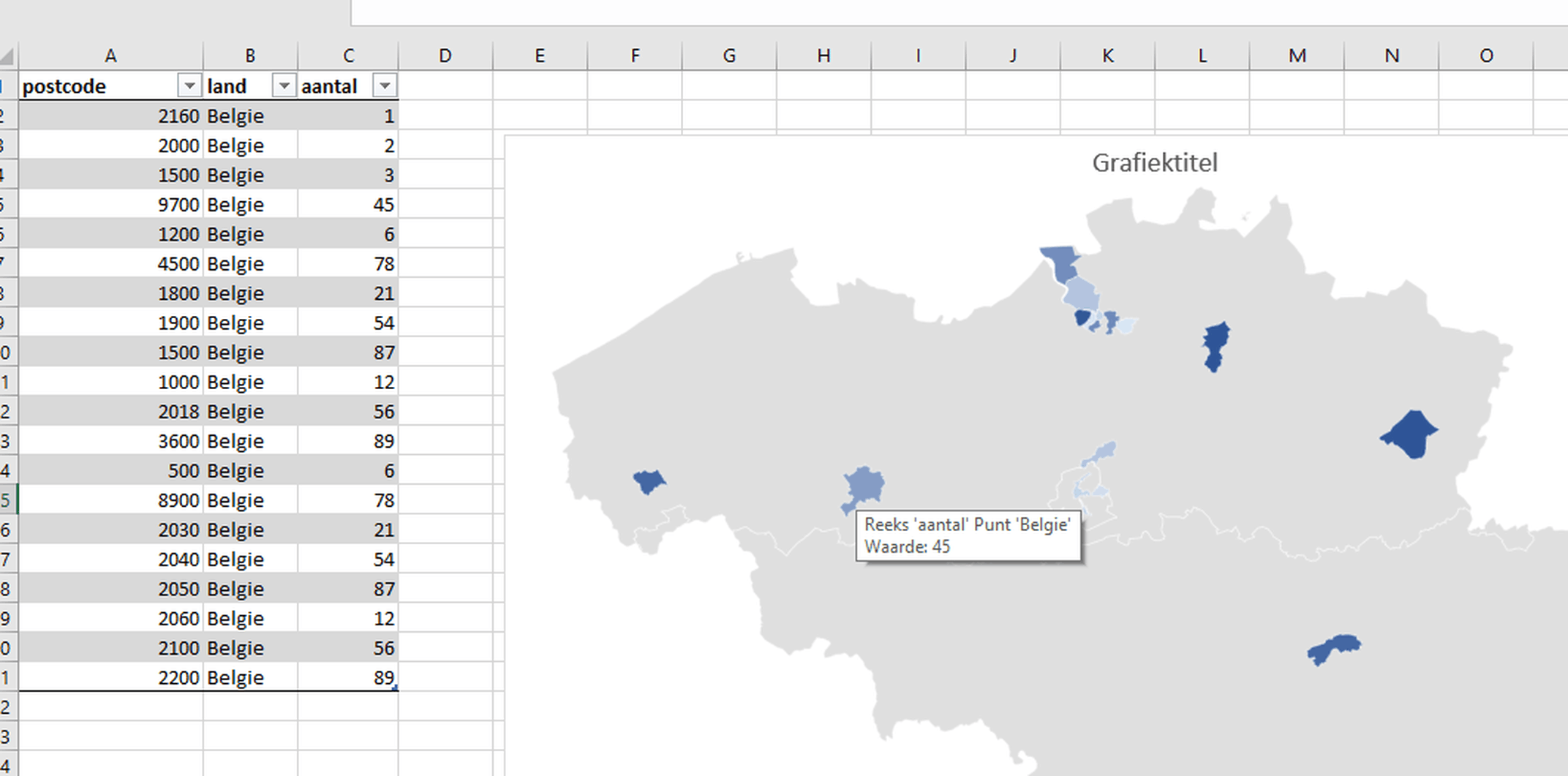Open the aantal column filter dropdown
The width and height of the screenshot is (1568, 776).
tap(385, 86)
